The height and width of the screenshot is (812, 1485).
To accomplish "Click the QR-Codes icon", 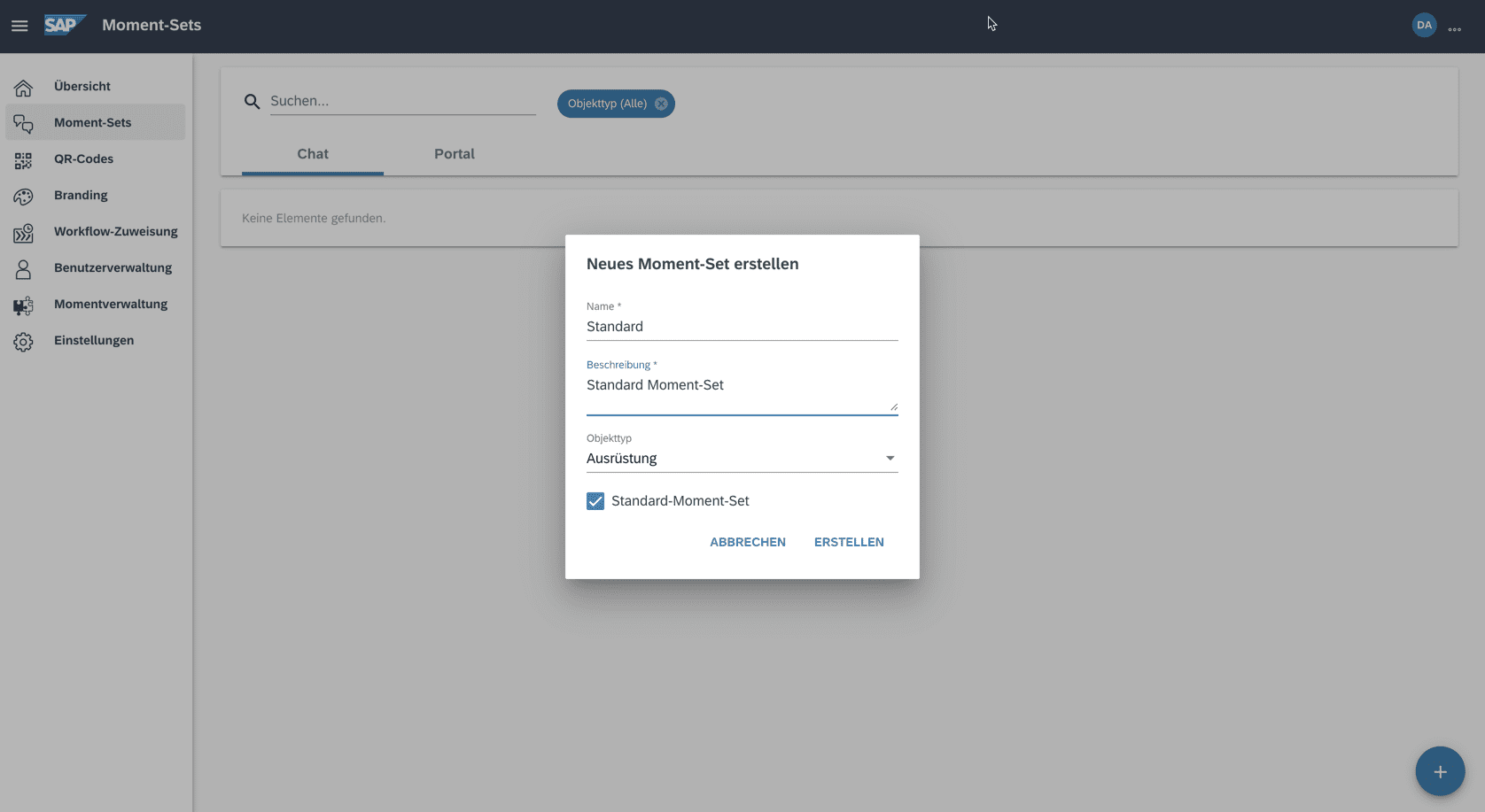I will [23, 160].
